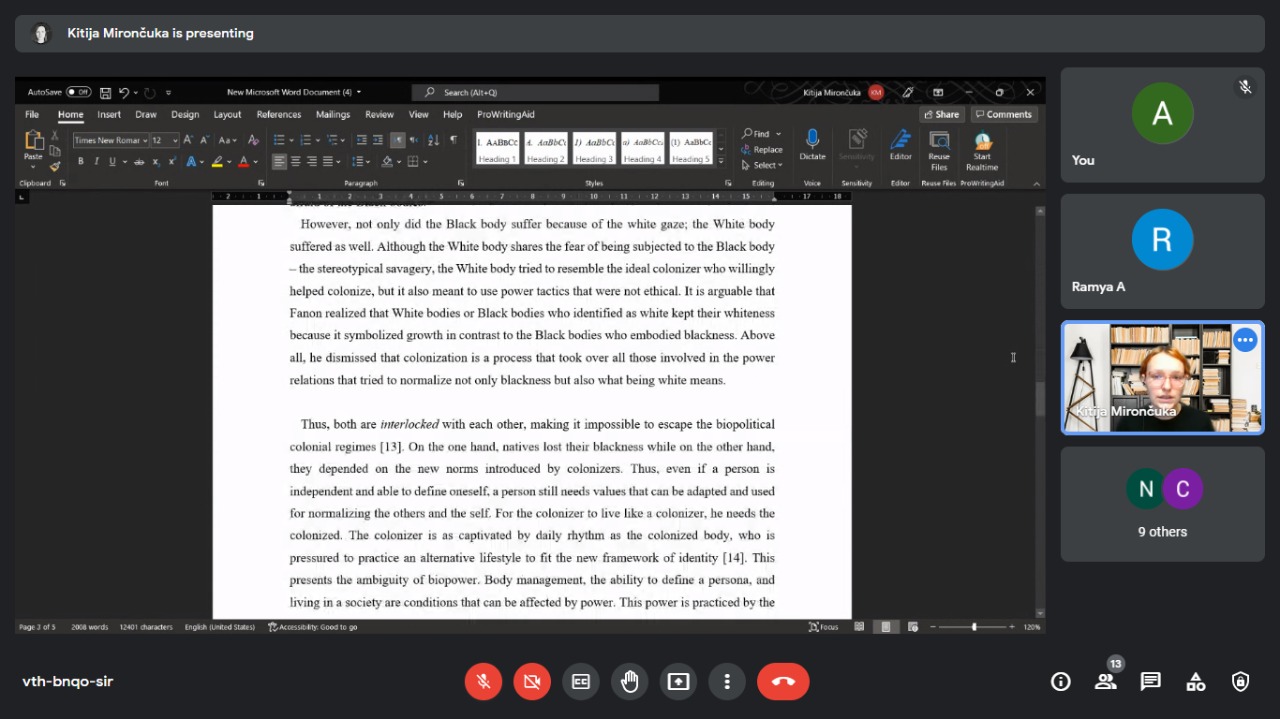The image size is (1280, 719).
Task: Open the Change Case Aa dropdown
Action: tap(228, 140)
